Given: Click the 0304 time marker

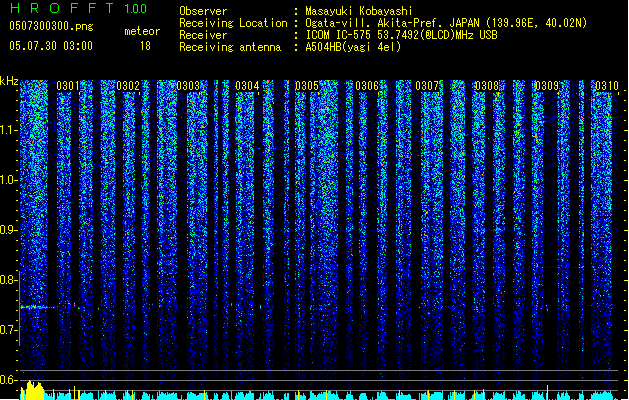Looking at the screenshot, I should 247,86.
